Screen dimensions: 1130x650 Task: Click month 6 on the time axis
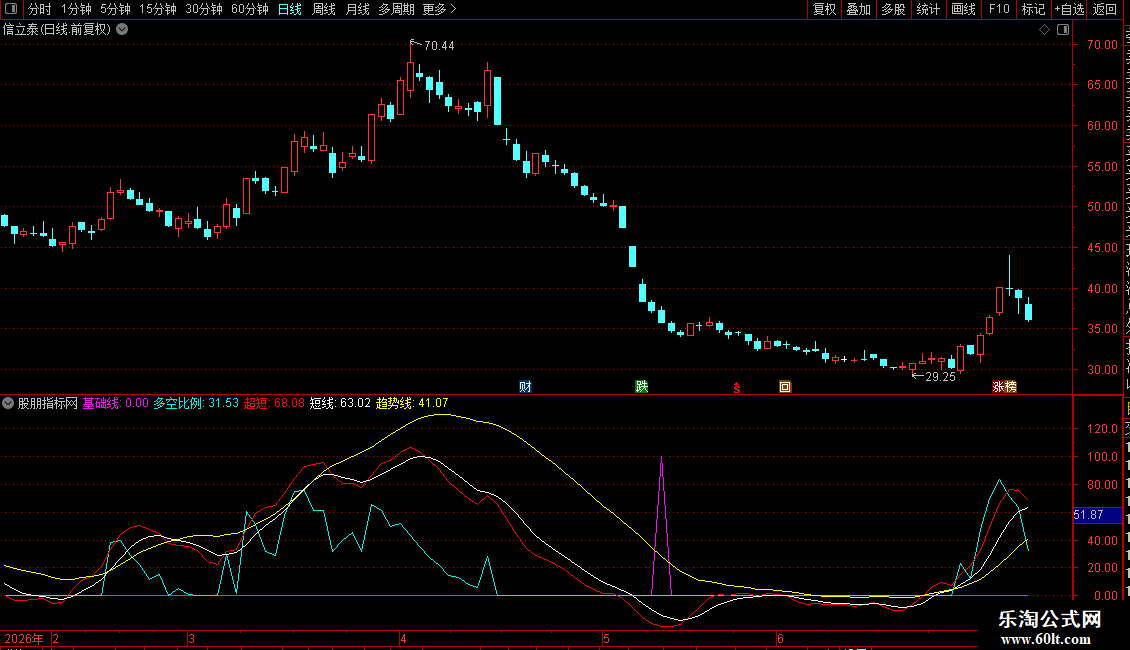(x=780, y=638)
